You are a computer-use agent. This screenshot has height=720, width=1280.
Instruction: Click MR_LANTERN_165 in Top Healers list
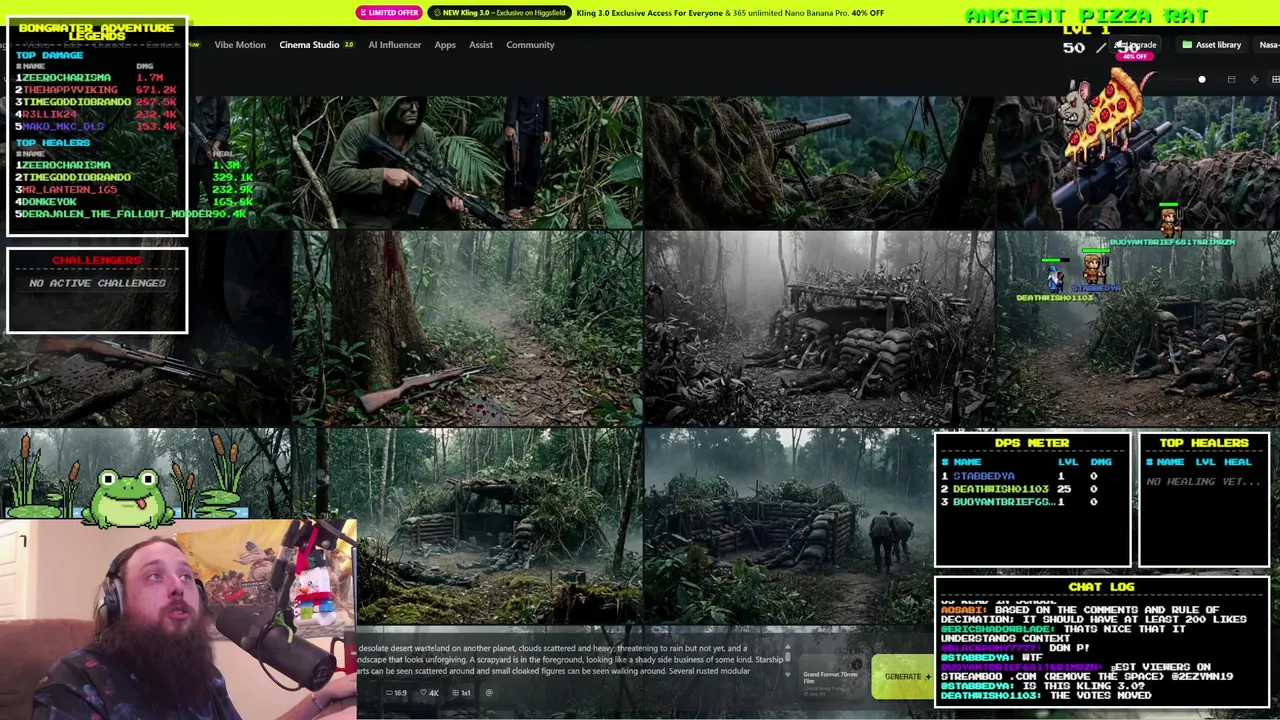click(70, 189)
